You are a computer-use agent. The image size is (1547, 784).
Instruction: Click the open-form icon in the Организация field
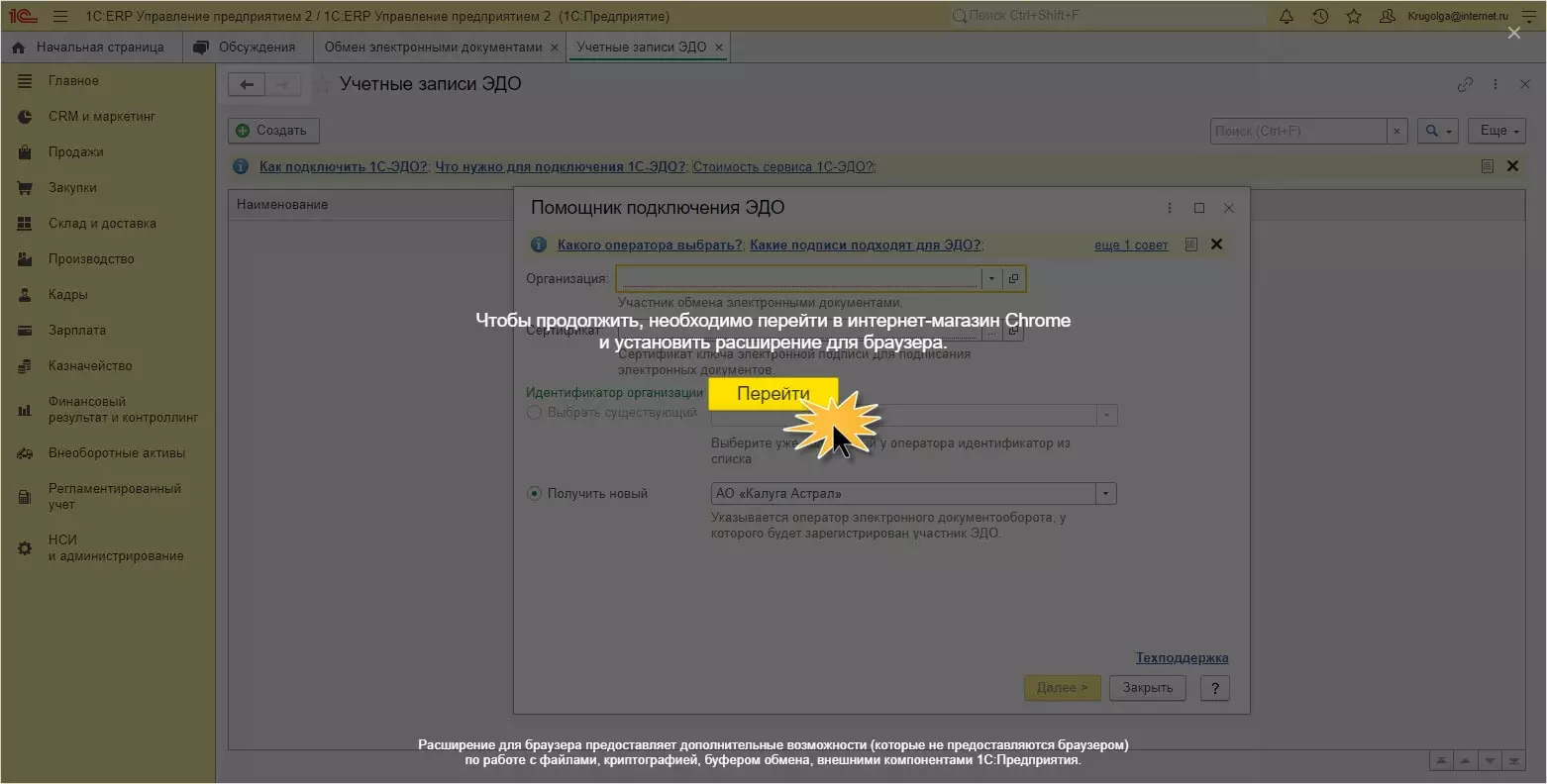tap(1013, 279)
